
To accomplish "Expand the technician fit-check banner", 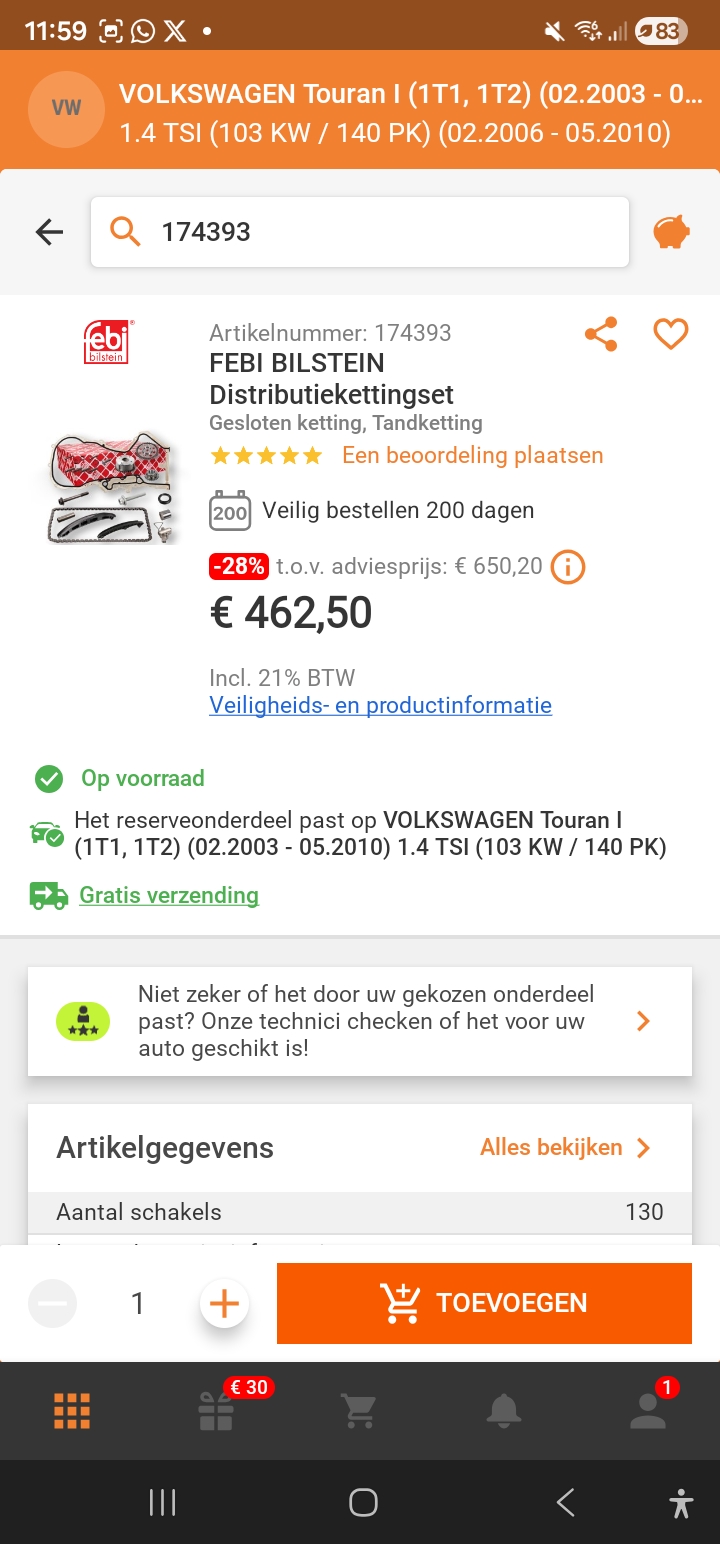I will click(x=360, y=1021).
